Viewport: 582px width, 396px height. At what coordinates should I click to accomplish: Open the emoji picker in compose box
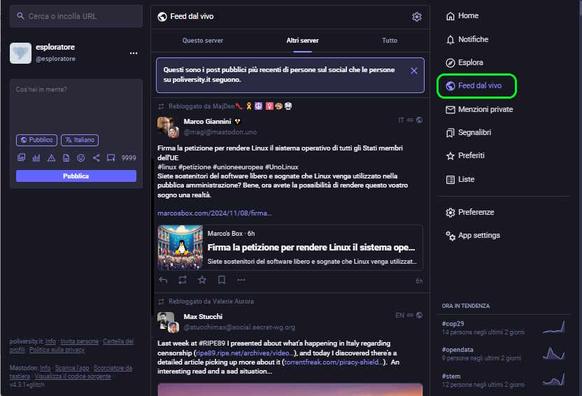pos(81,158)
